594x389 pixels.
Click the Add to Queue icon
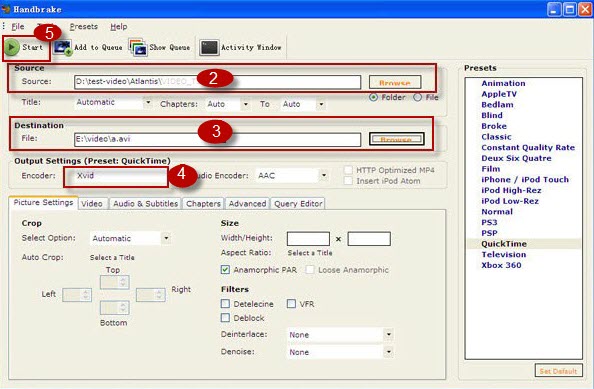(63, 48)
